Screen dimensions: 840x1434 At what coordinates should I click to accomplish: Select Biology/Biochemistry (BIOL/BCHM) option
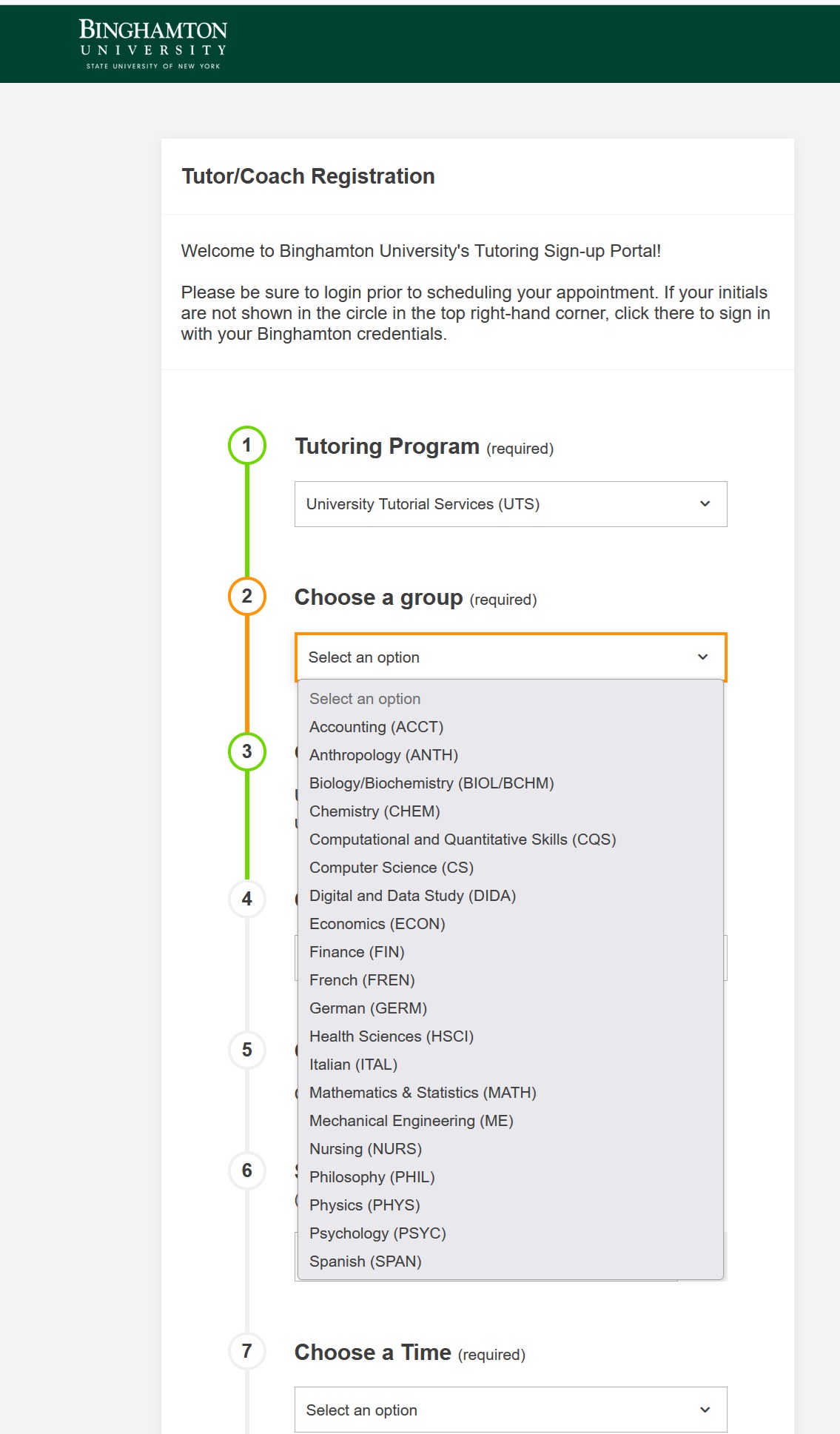point(431,783)
